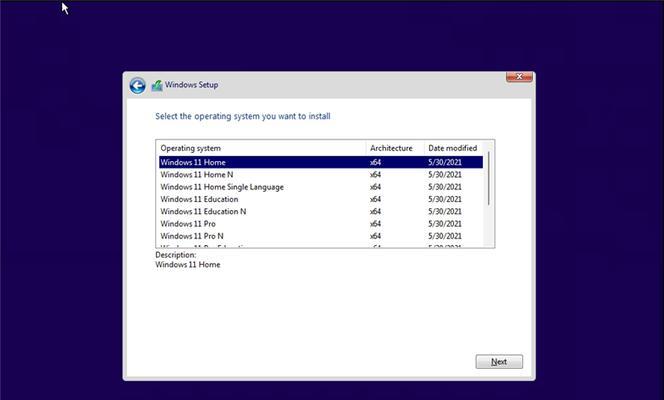Screen dimensions: 664x400
Task: Select the Windows 11 Home row
Action: (x=321, y=162)
